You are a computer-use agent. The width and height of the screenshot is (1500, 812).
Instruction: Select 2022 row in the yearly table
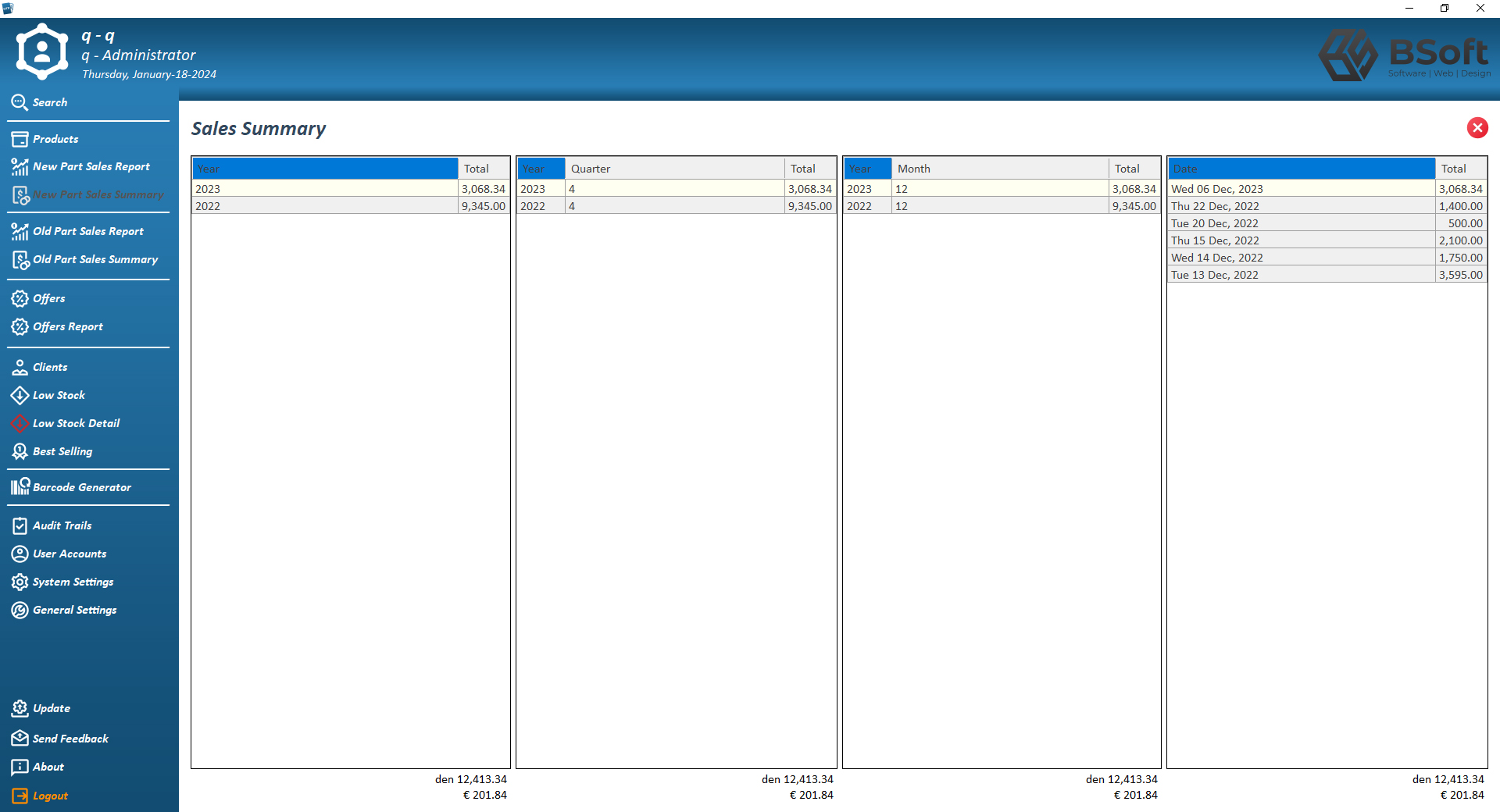[351, 206]
